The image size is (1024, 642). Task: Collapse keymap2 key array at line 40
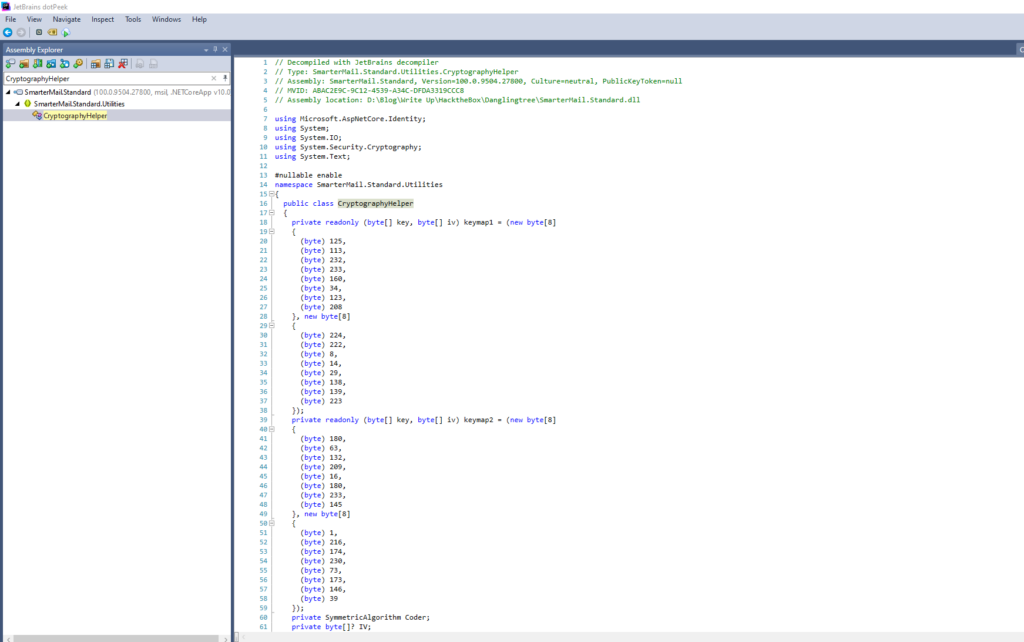272,429
